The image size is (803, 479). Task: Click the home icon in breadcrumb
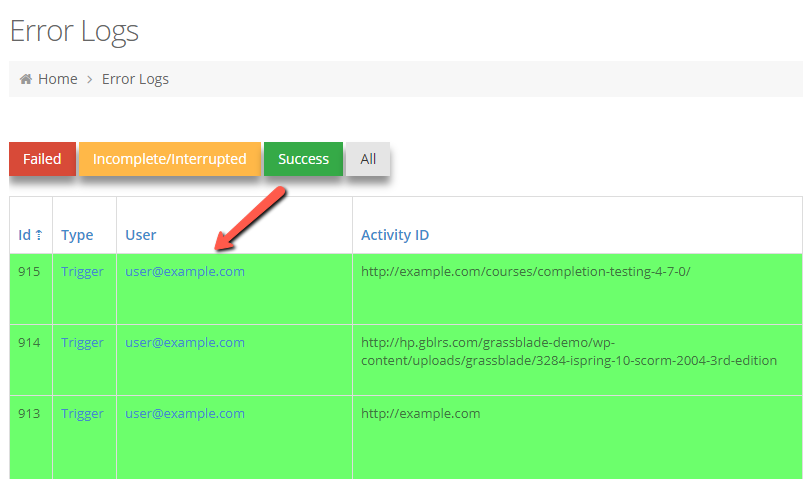point(26,79)
